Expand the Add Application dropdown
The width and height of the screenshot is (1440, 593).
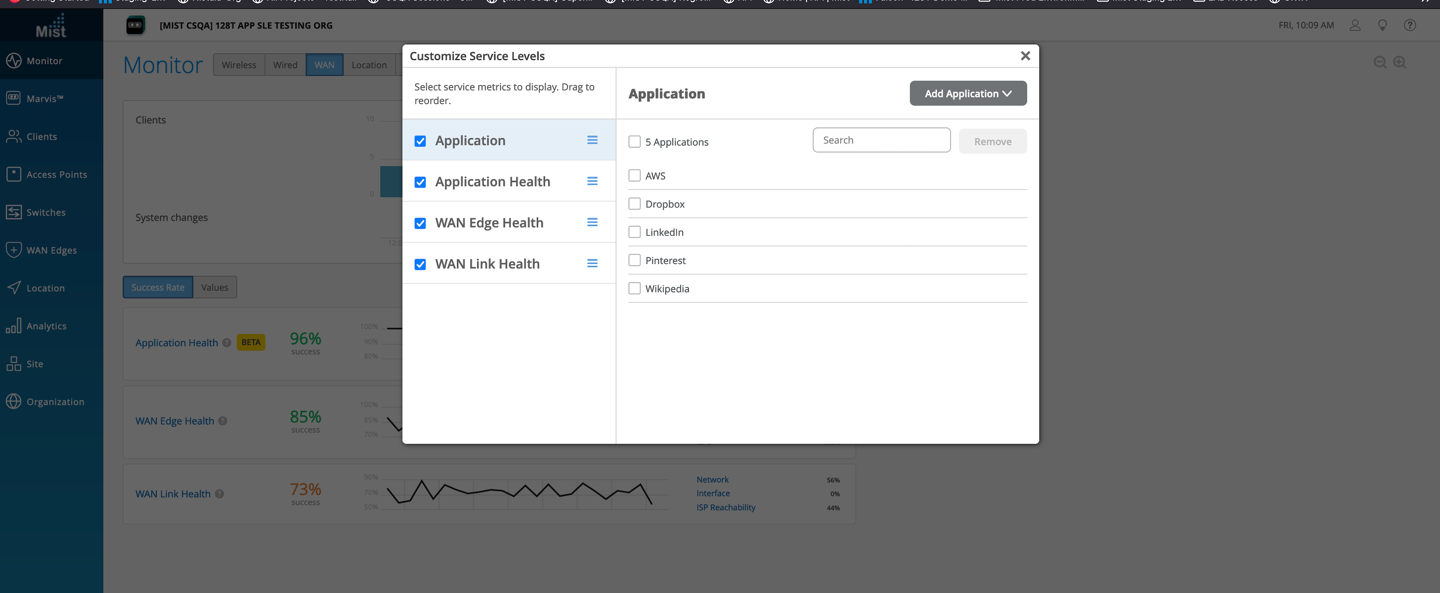tap(967, 93)
